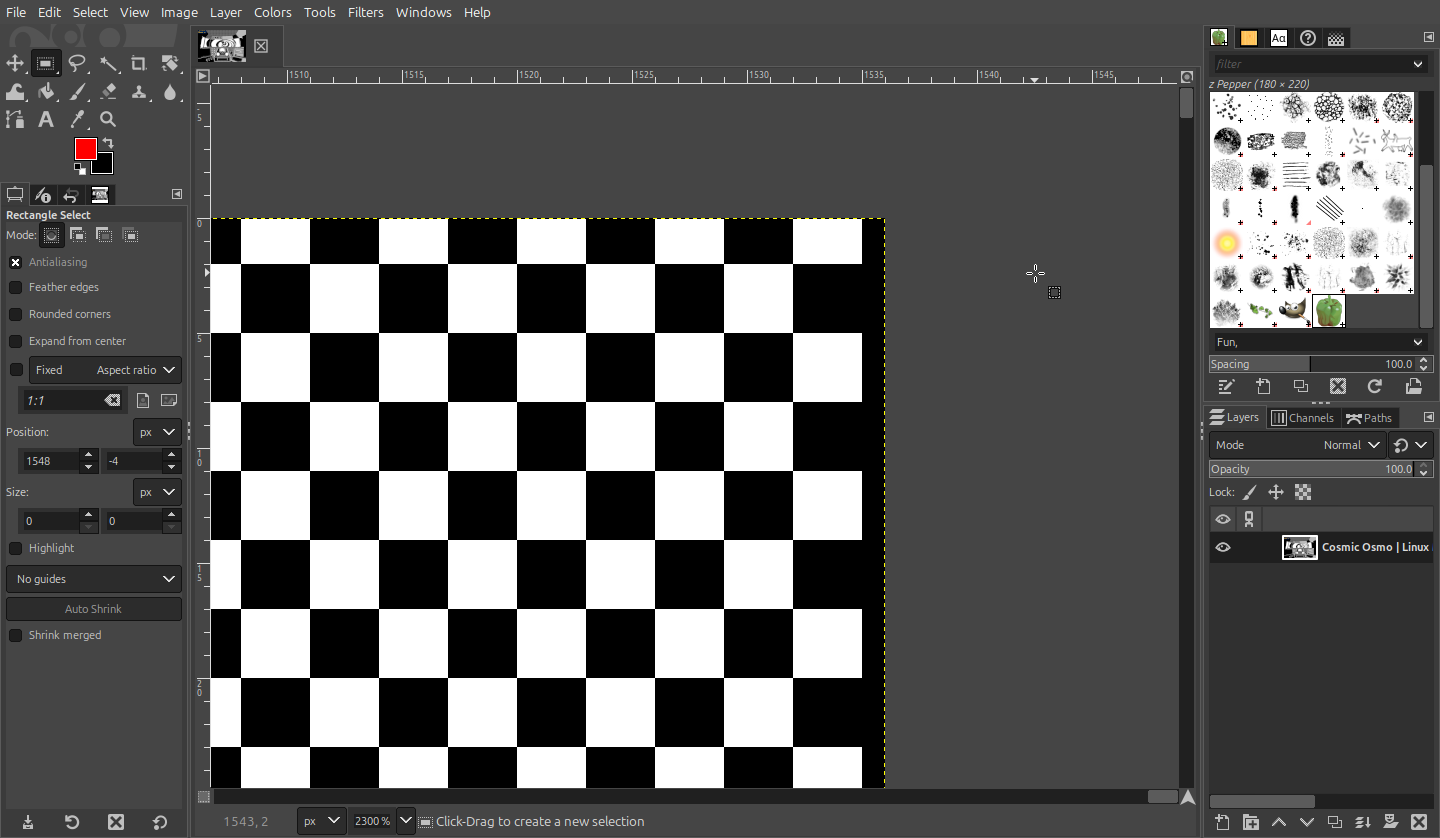
Task: Disable the Antialiasing checkbox
Action: (x=16, y=262)
